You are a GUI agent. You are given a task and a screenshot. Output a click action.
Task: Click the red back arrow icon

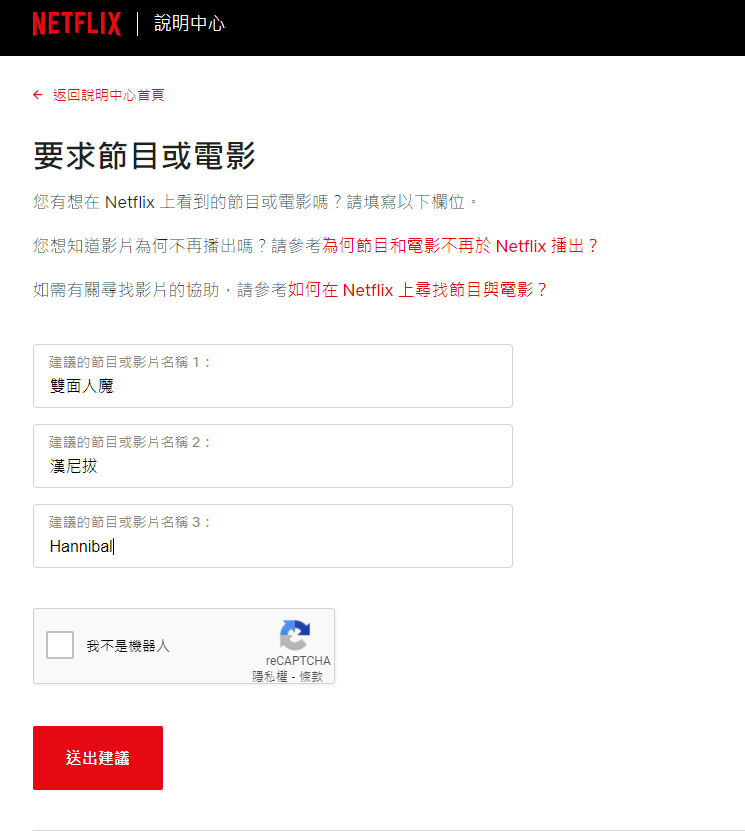coord(38,95)
